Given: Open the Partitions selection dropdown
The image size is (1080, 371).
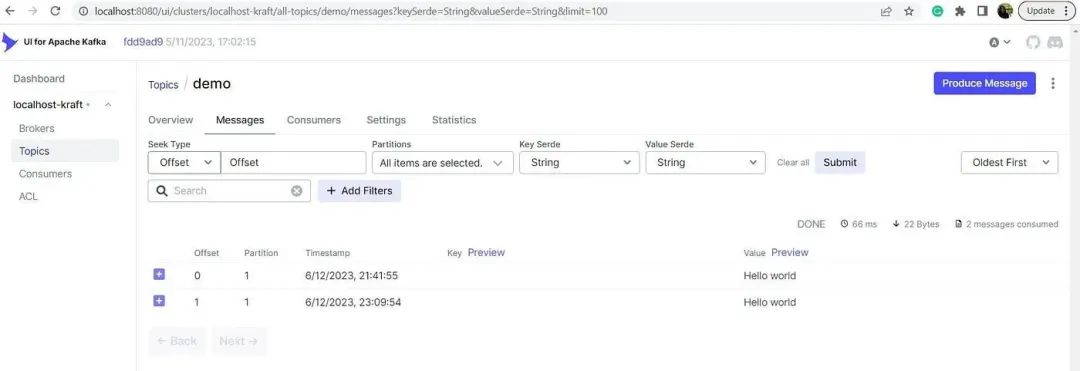Looking at the screenshot, I should [x=442, y=163].
